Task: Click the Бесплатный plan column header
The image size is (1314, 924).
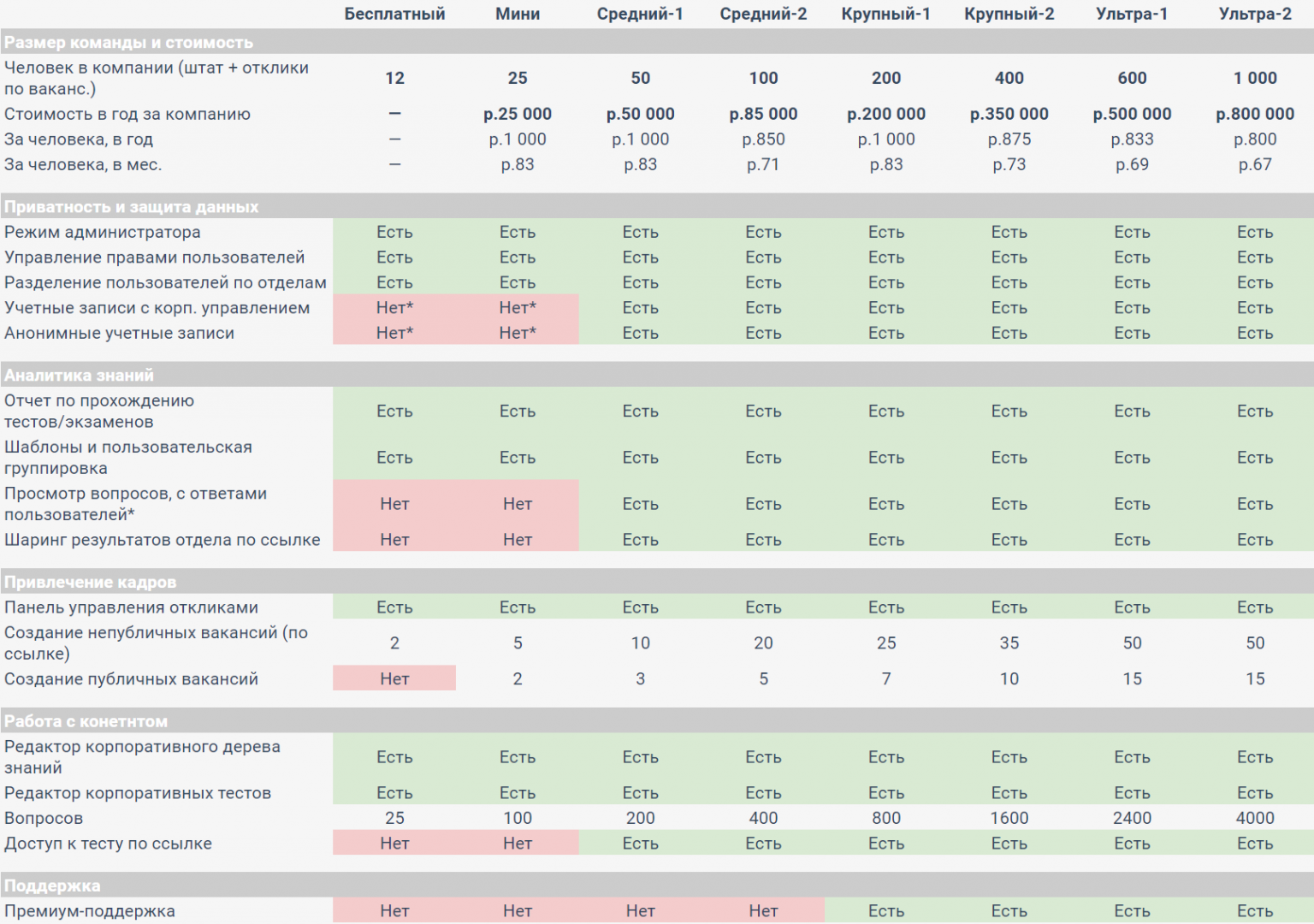Action: coord(394,14)
